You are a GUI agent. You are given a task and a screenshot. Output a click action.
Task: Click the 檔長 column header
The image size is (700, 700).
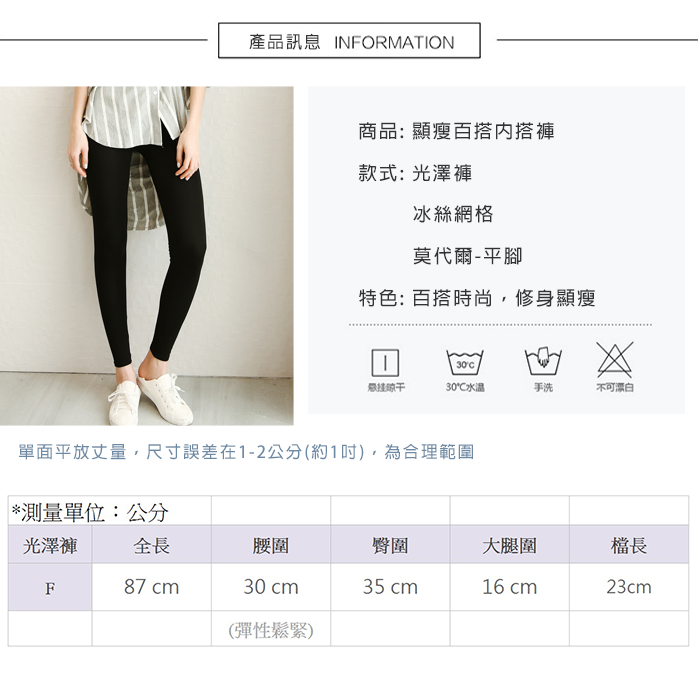(629, 545)
